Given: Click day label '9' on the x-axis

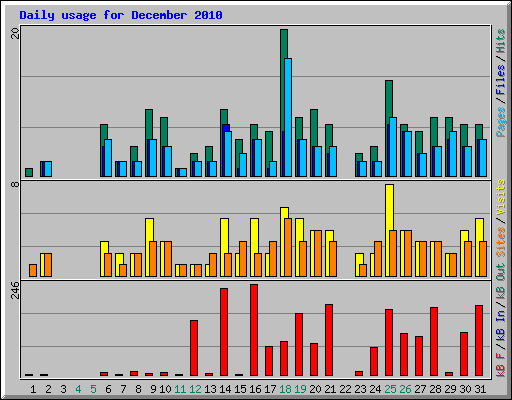Looking at the screenshot, I should [x=153, y=389].
